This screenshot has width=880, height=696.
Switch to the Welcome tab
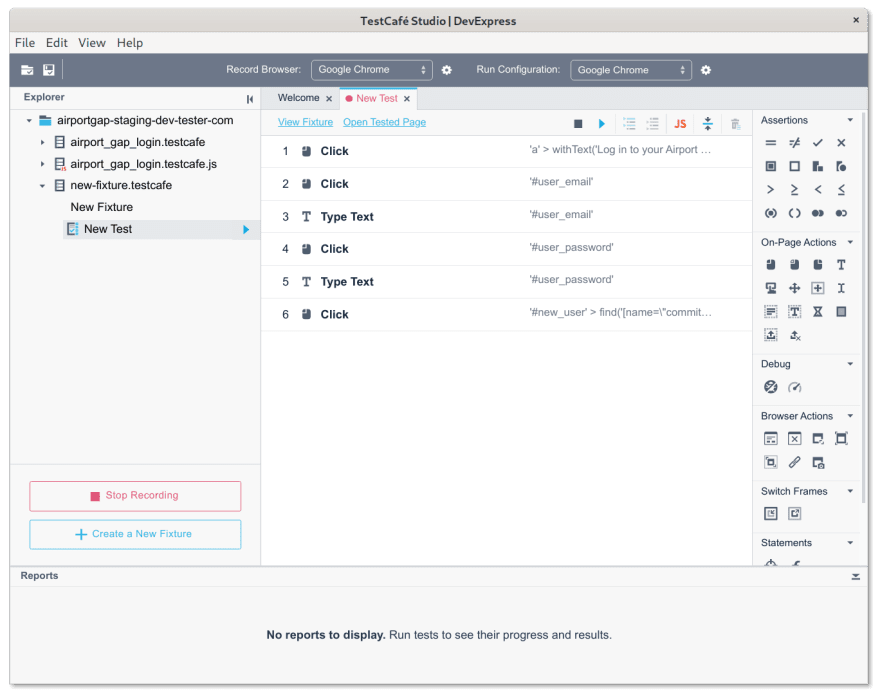click(299, 98)
